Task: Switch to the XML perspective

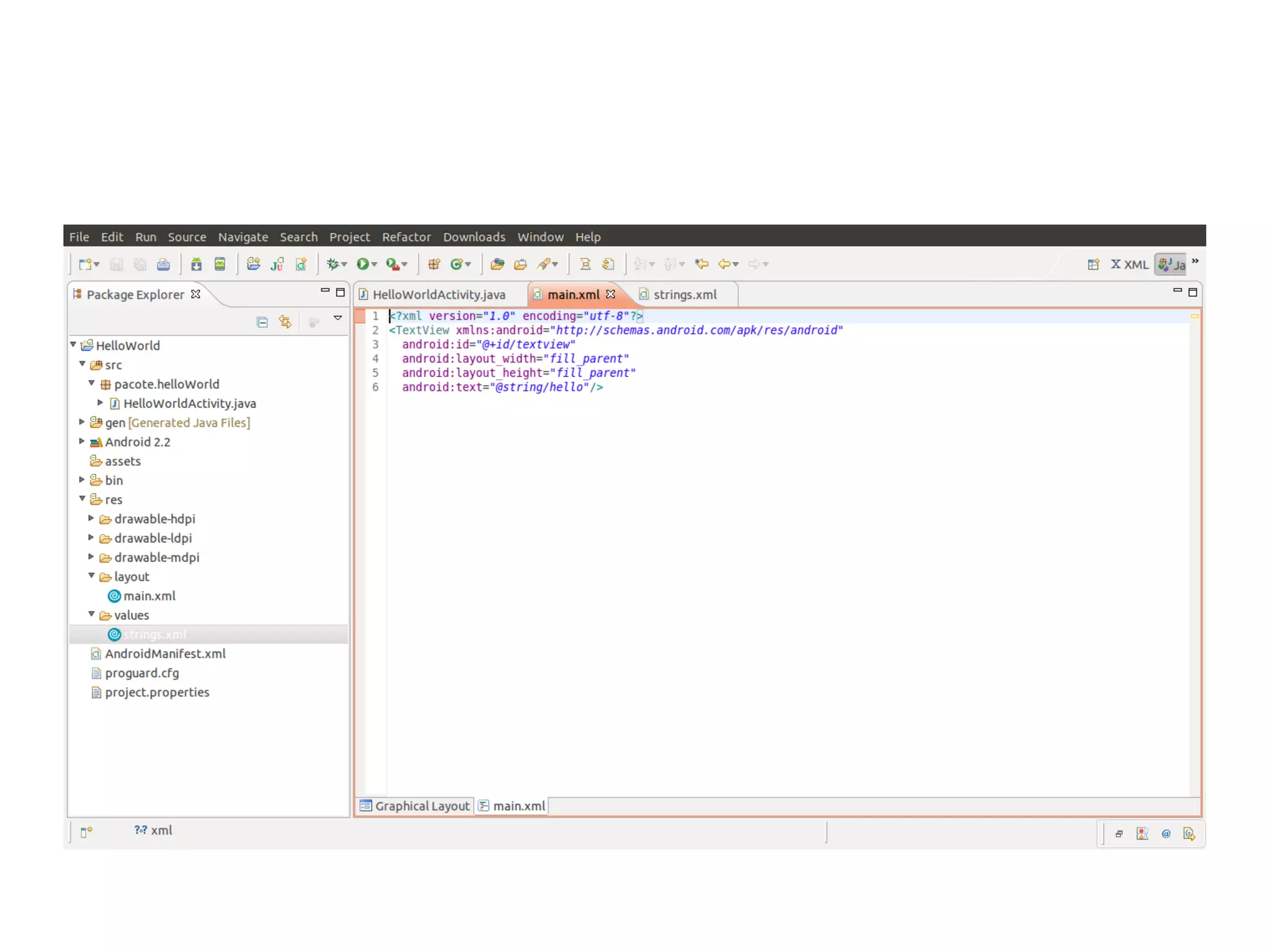Action: (x=1129, y=264)
